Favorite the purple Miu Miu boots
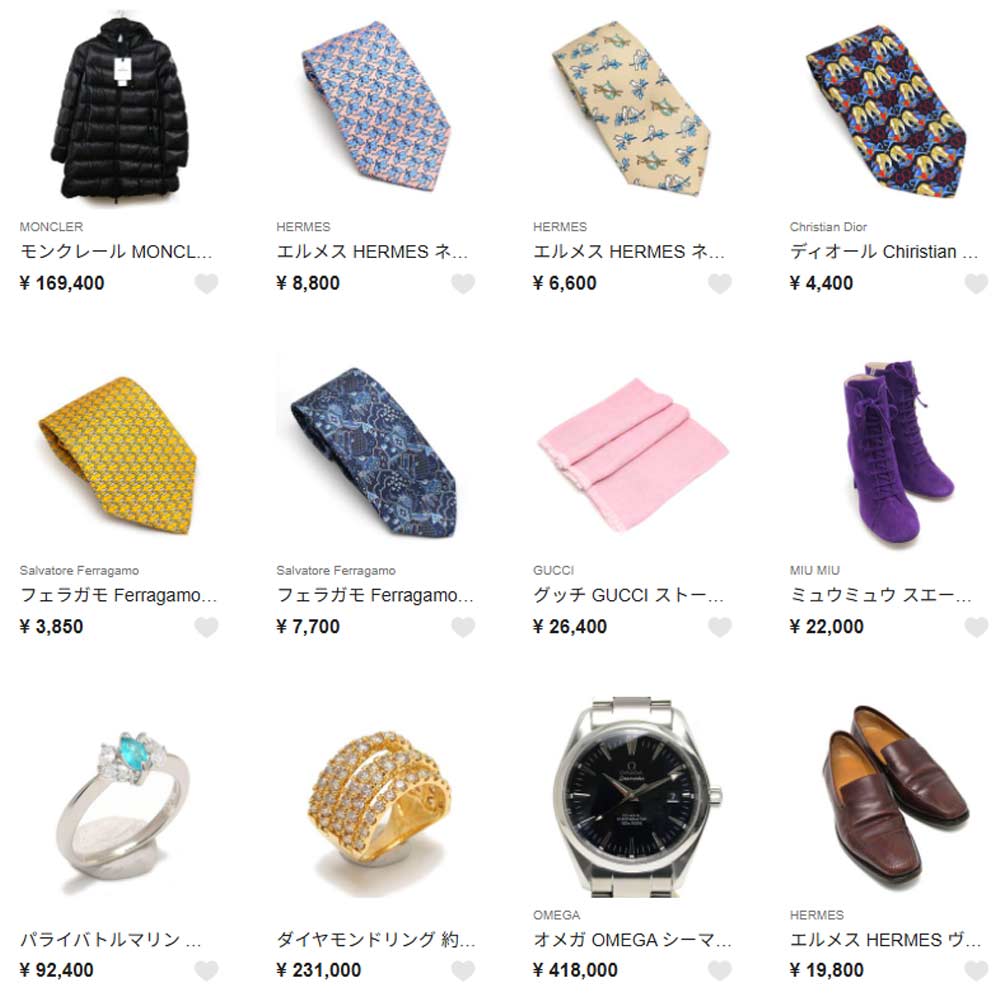 click(976, 627)
